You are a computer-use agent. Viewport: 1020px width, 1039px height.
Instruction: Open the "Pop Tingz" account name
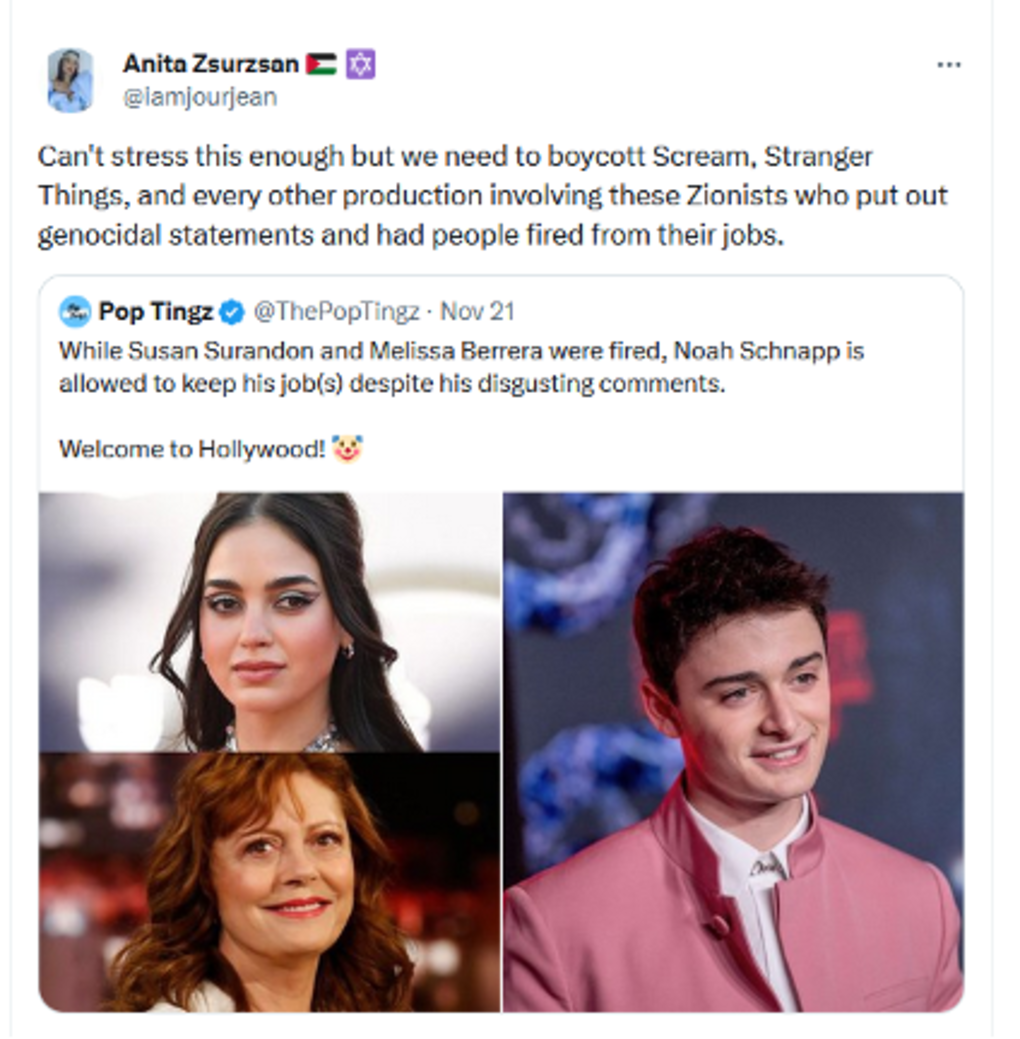click(155, 312)
